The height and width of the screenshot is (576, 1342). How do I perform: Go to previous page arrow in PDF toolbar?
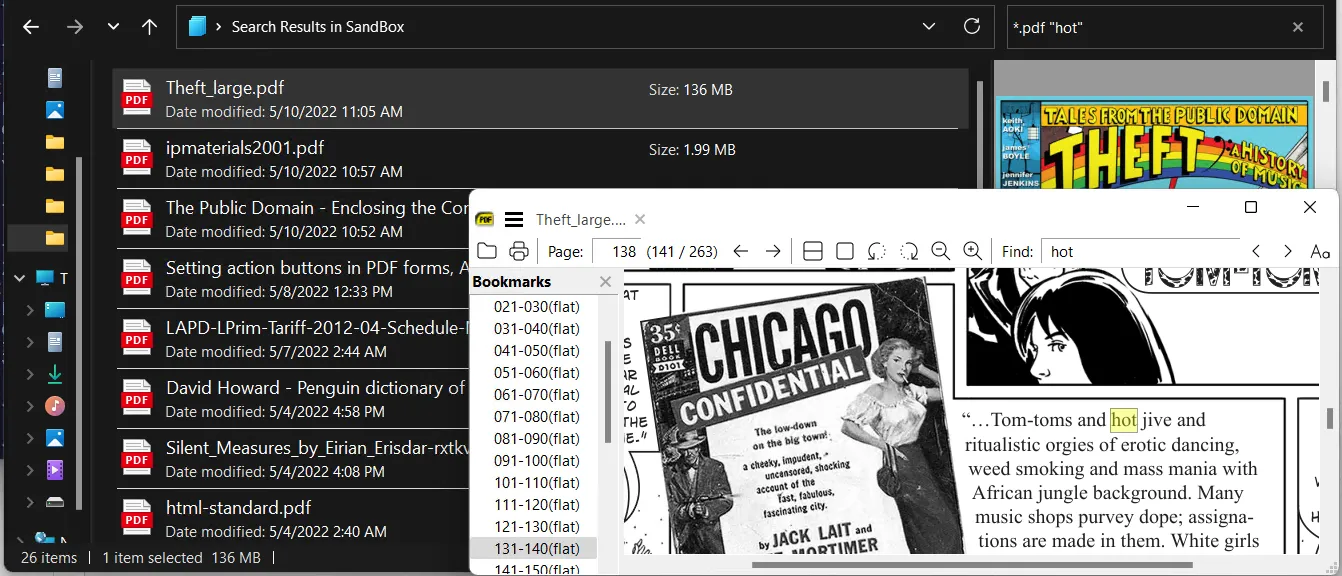coord(740,251)
